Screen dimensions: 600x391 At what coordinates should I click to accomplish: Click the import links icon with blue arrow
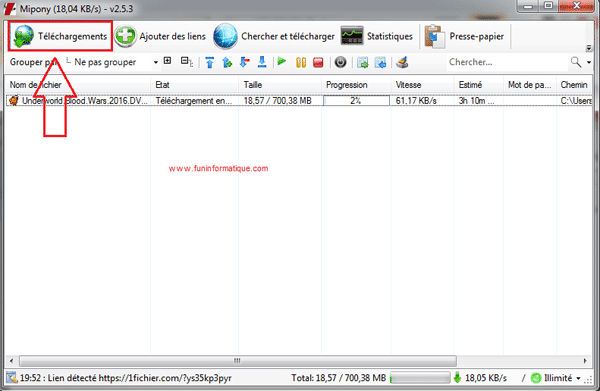coord(380,62)
